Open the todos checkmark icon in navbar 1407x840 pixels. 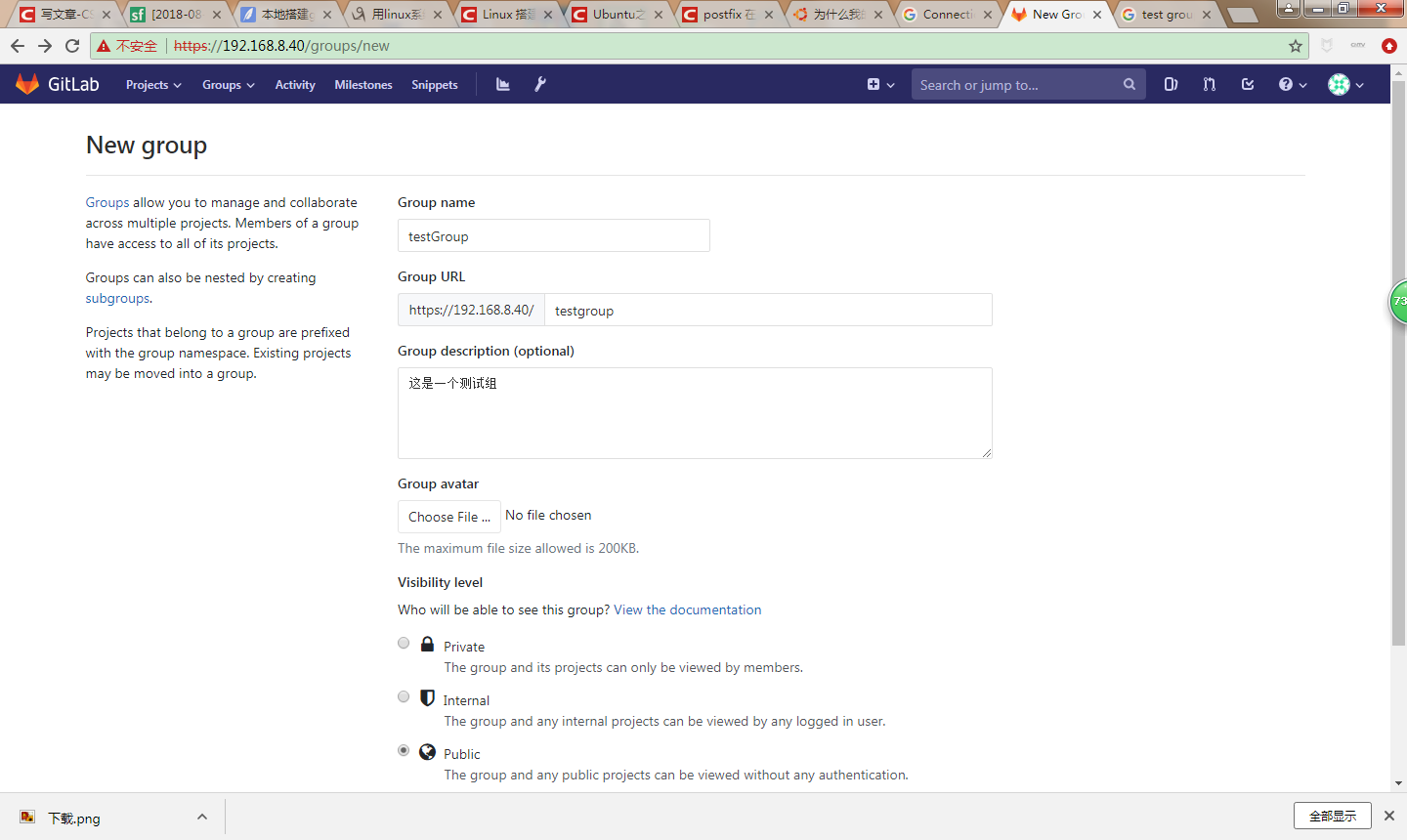point(1247,84)
